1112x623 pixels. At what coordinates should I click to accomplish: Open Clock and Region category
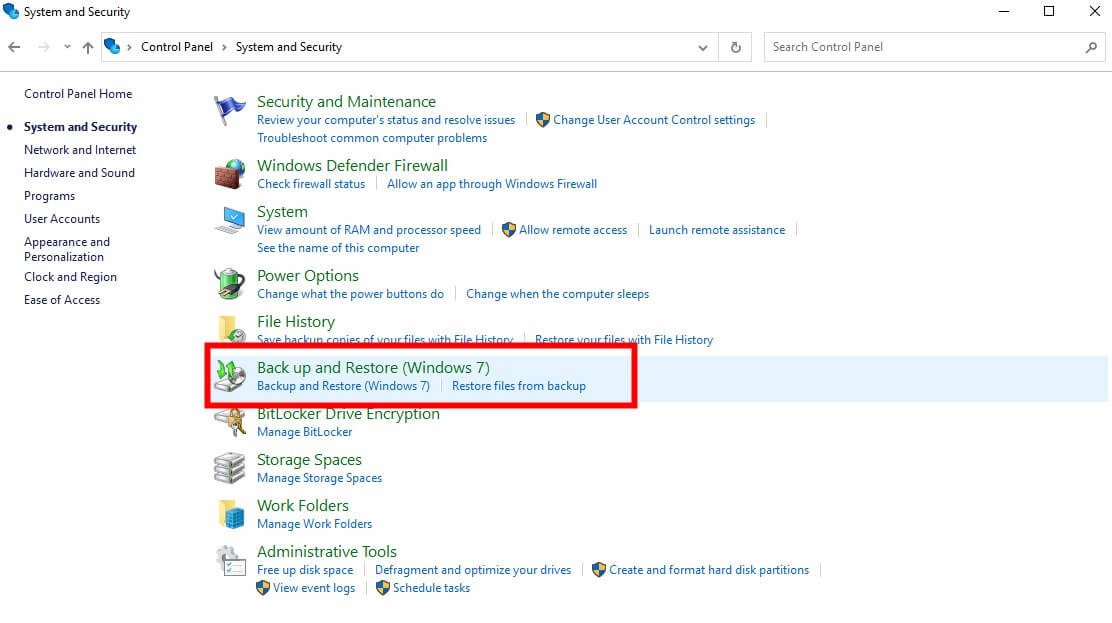70,277
